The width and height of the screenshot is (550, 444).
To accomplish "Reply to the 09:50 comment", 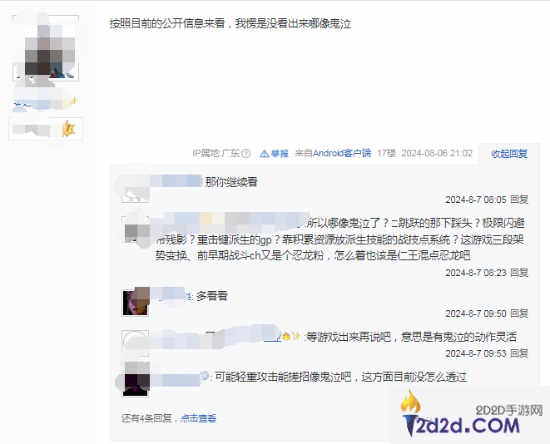I will [x=519, y=313].
